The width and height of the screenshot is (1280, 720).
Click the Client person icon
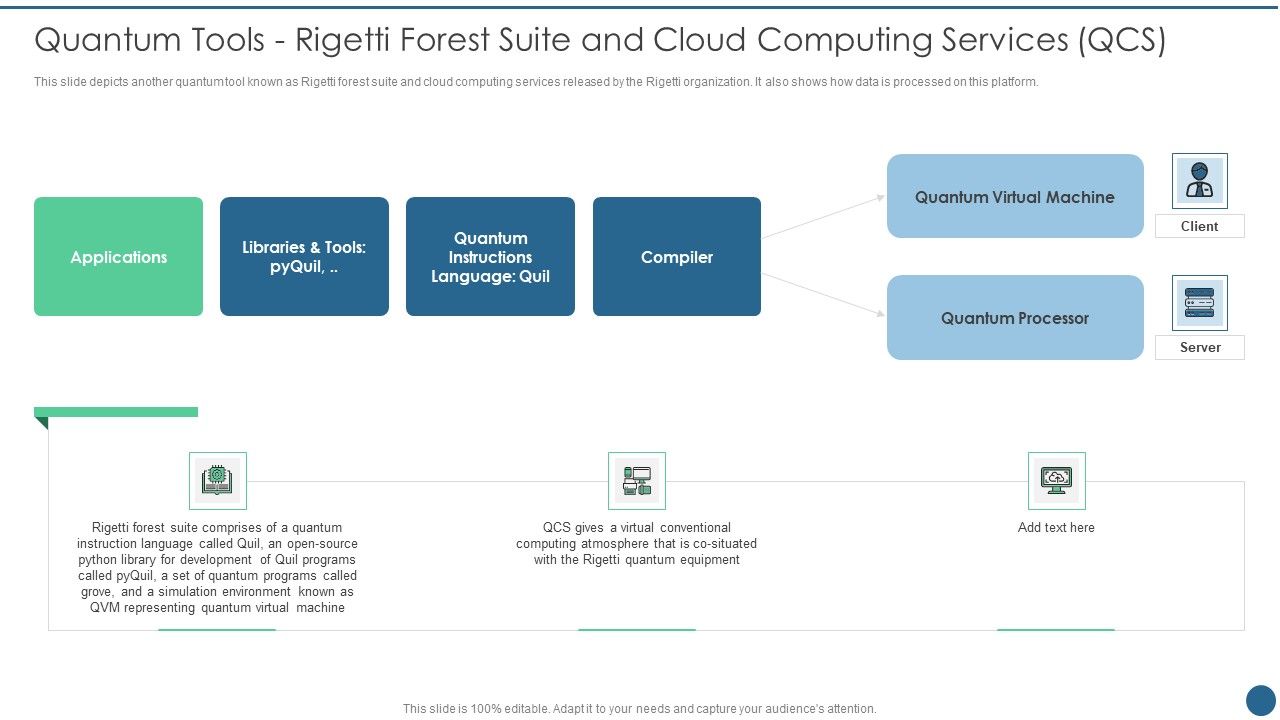1200,181
